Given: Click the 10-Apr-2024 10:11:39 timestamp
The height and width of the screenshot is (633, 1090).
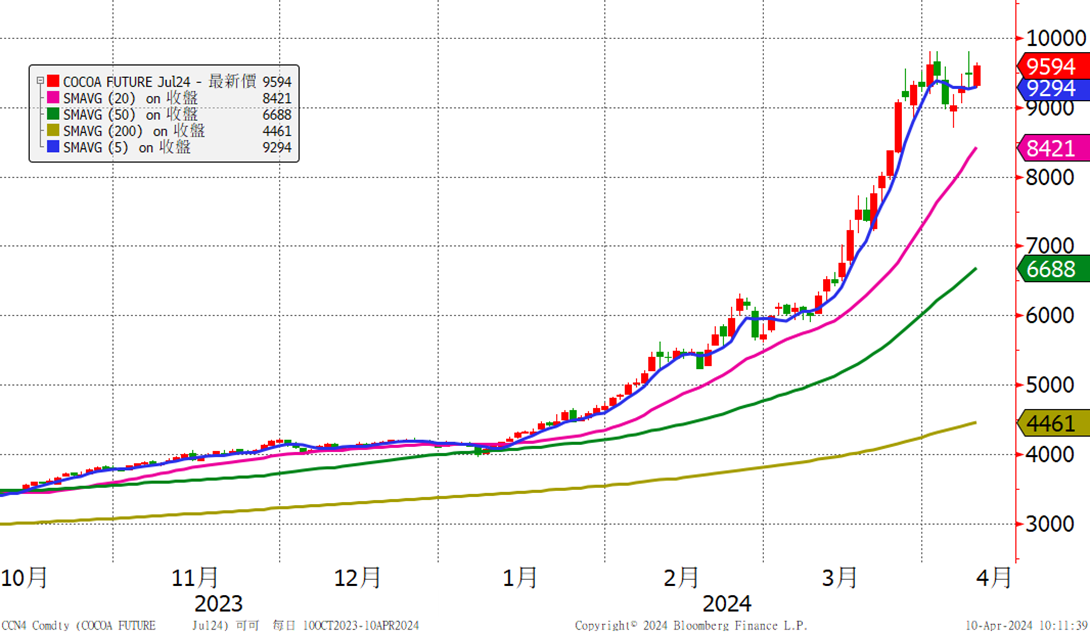Looking at the screenshot, I should click(x=1027, y=625).
